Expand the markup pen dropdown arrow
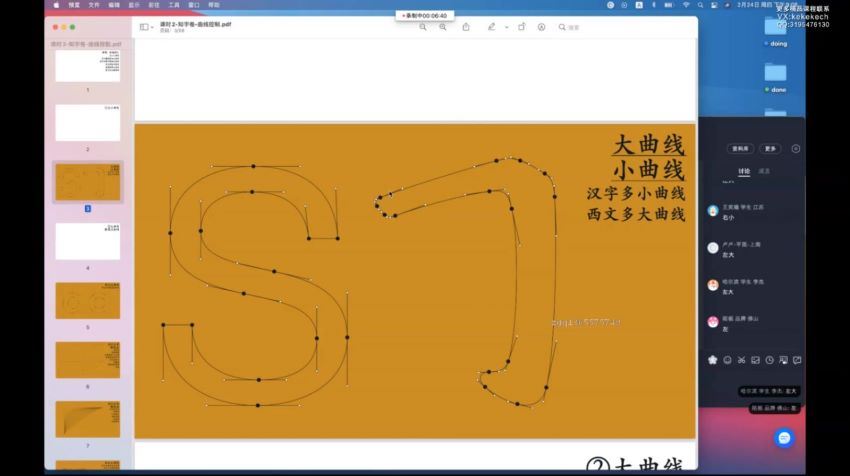 tap(506, 27)
